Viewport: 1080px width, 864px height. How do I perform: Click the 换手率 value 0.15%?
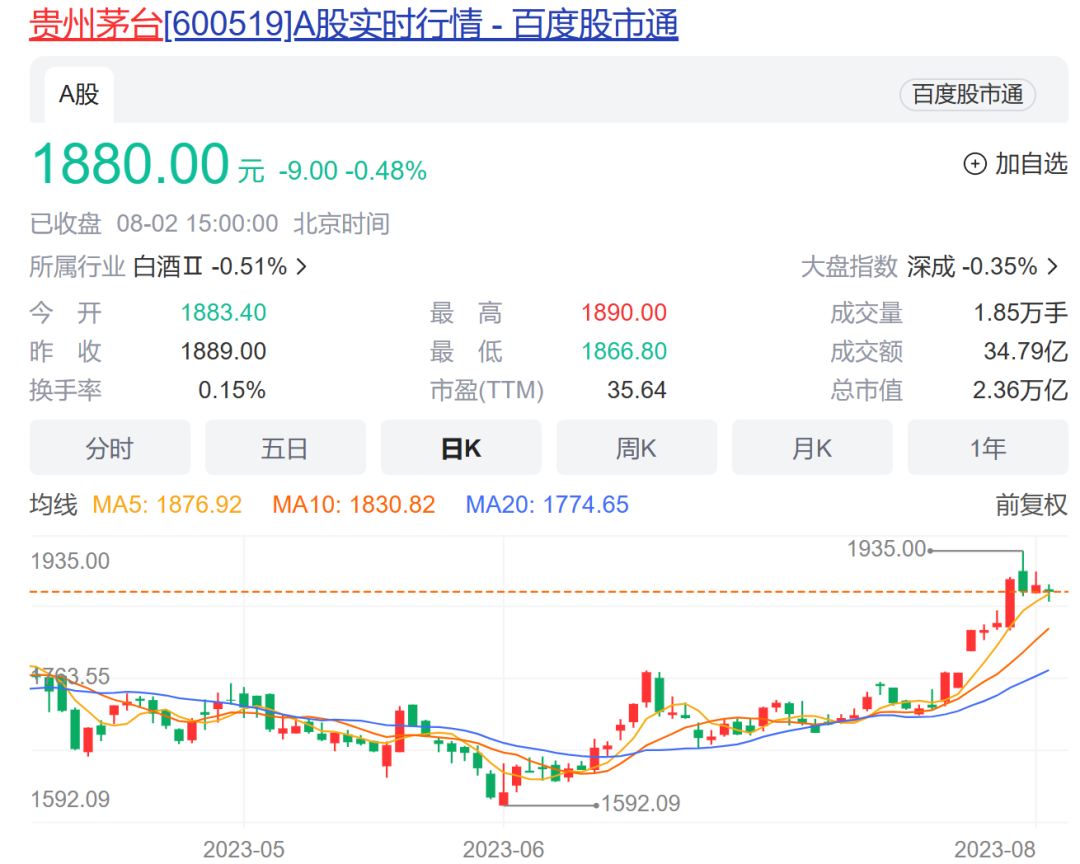tap(232, 390)
